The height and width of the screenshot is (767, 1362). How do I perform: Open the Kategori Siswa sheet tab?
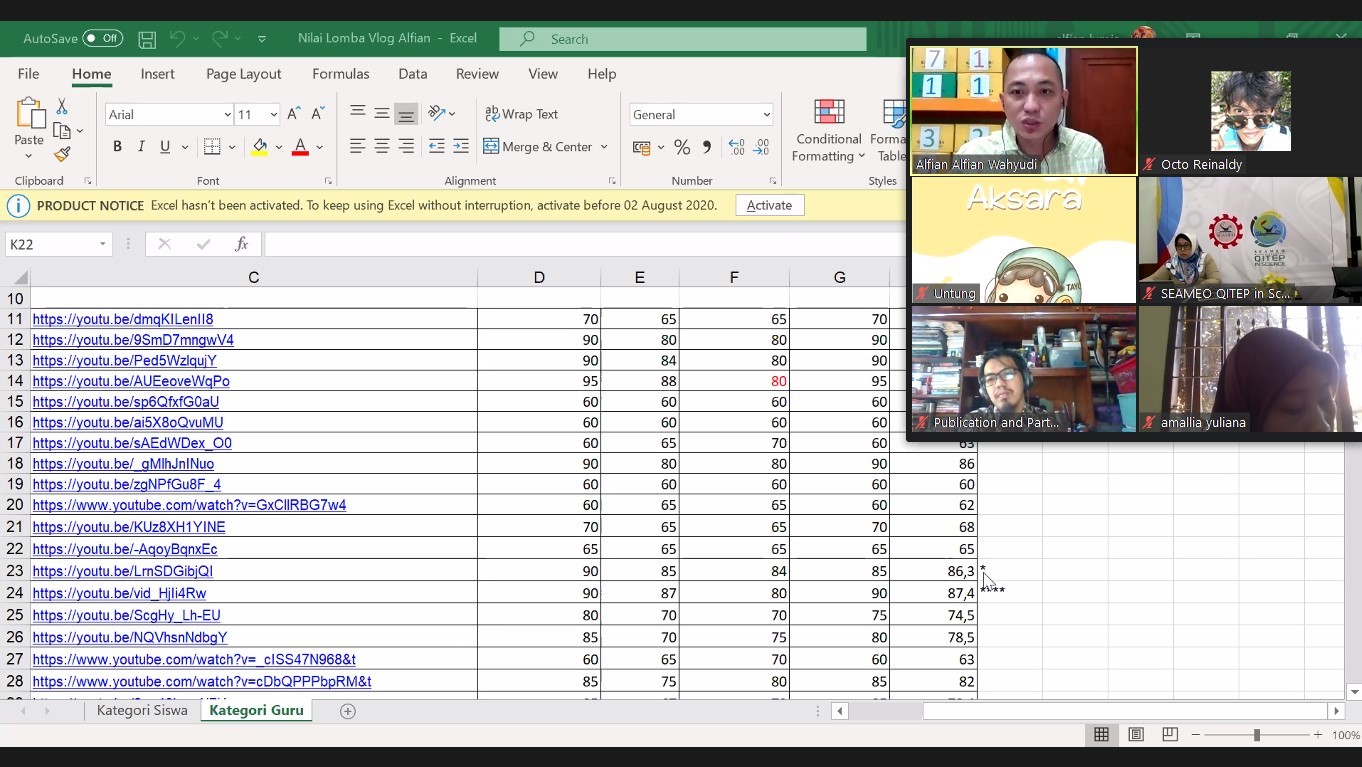[143, 710]
